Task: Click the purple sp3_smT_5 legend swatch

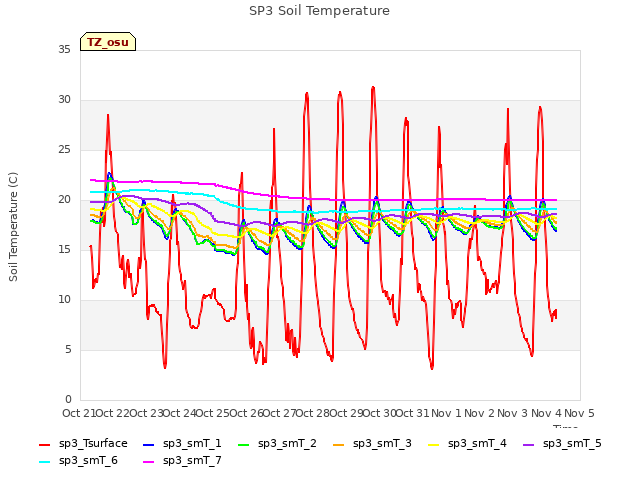Action: coord(529,444)
